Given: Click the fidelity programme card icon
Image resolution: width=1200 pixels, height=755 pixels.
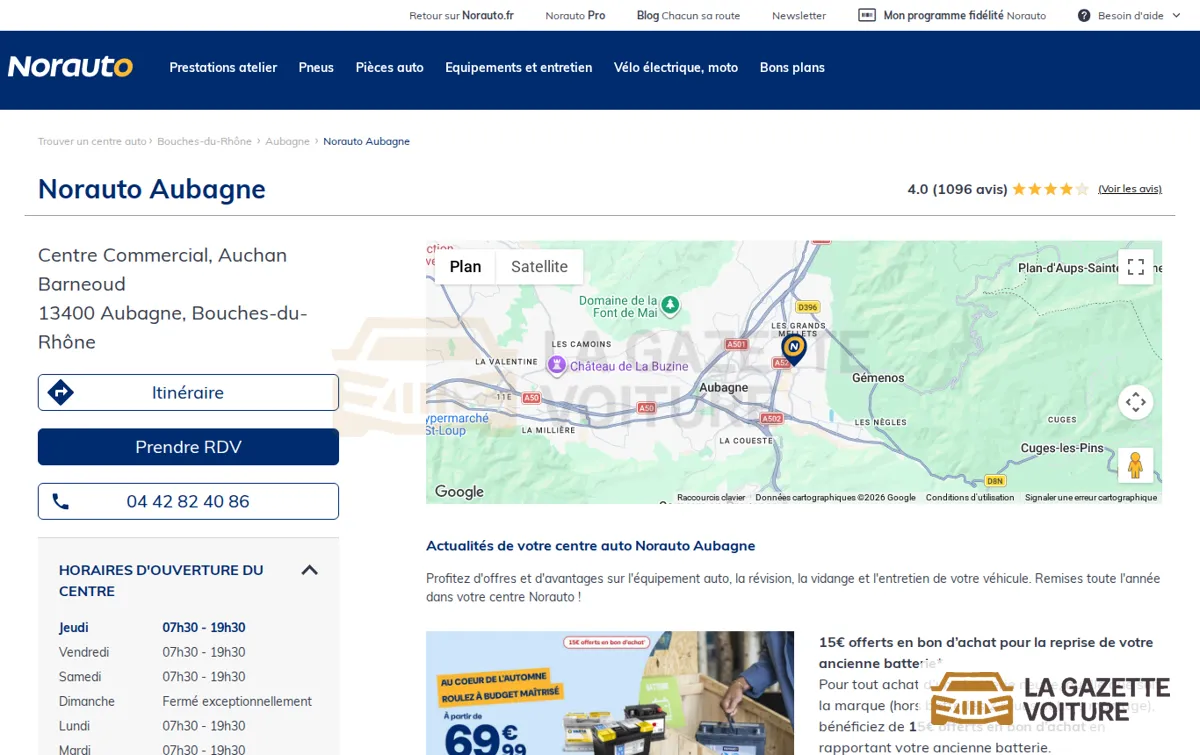Looking at the screenshot, I should [x=867, y=15].
